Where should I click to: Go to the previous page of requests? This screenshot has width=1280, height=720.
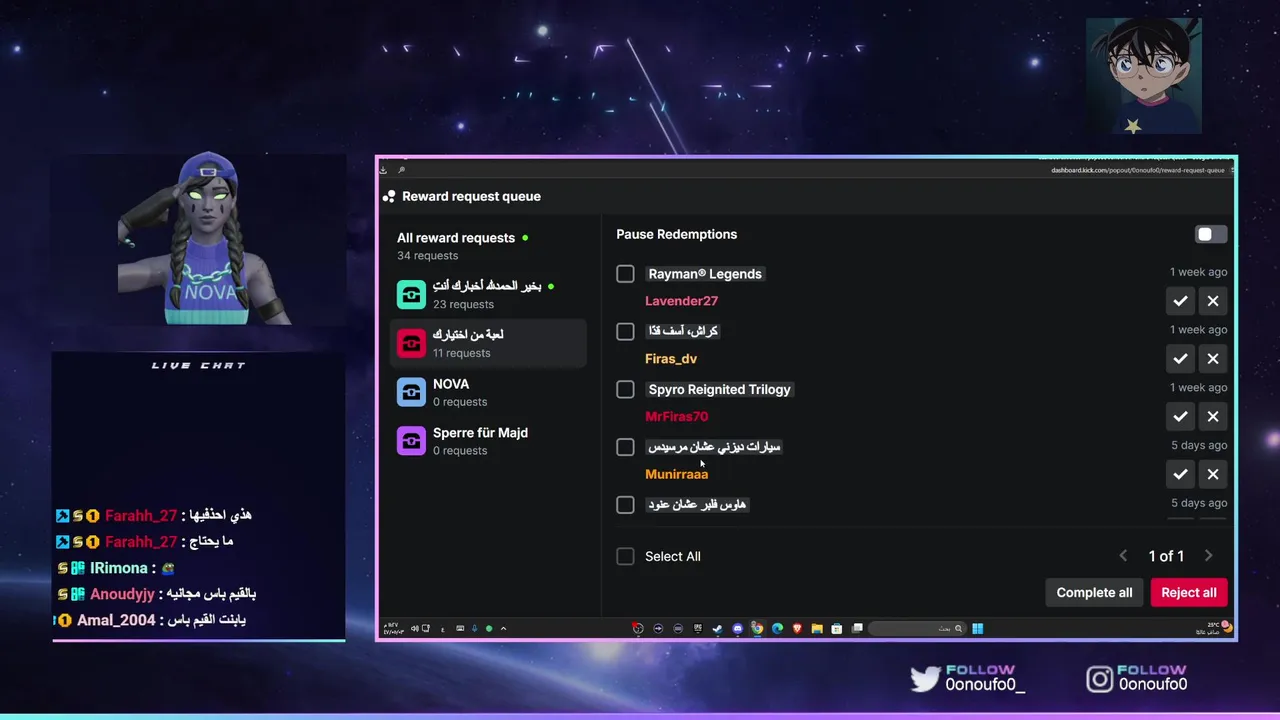[x=1123, y=556]
